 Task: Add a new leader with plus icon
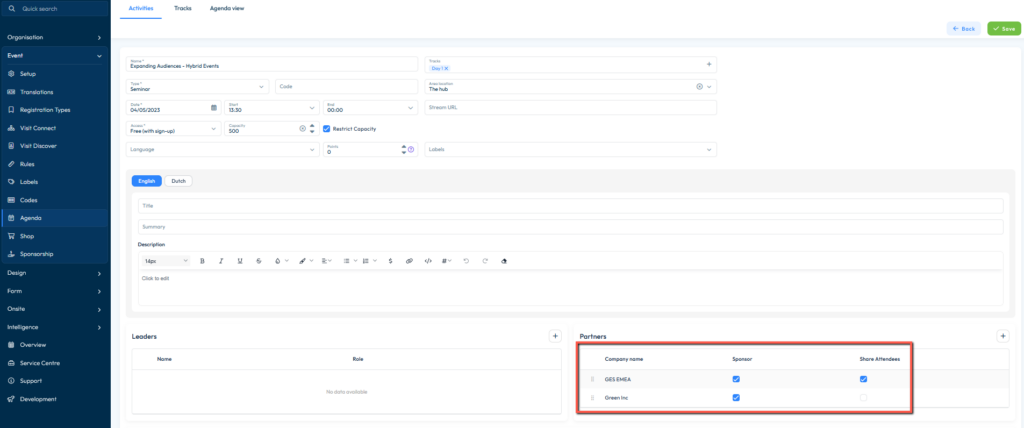pyautogui.click(x=555, y=337)
